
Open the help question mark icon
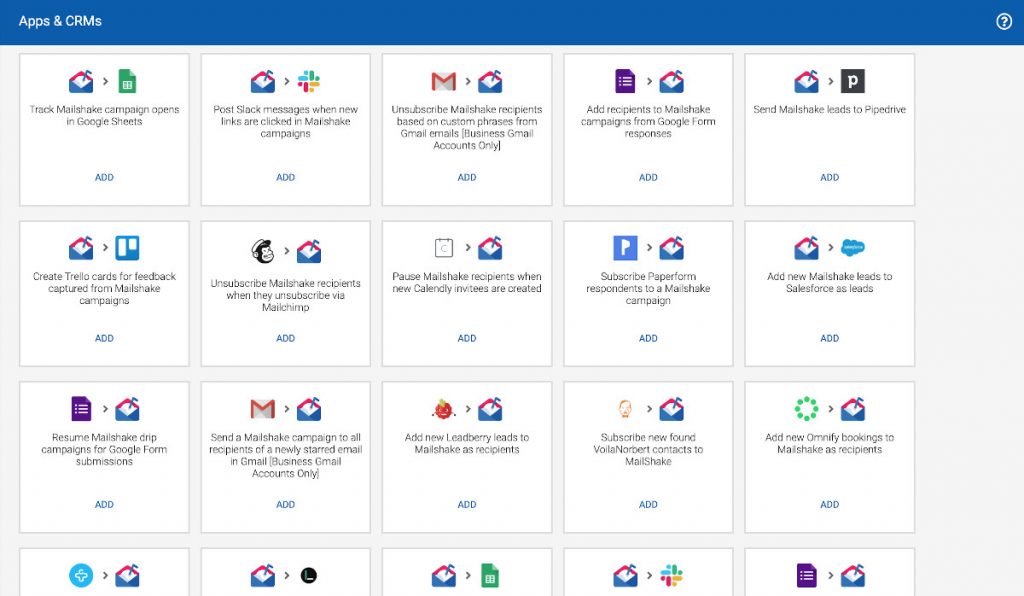click(1004, 22)
